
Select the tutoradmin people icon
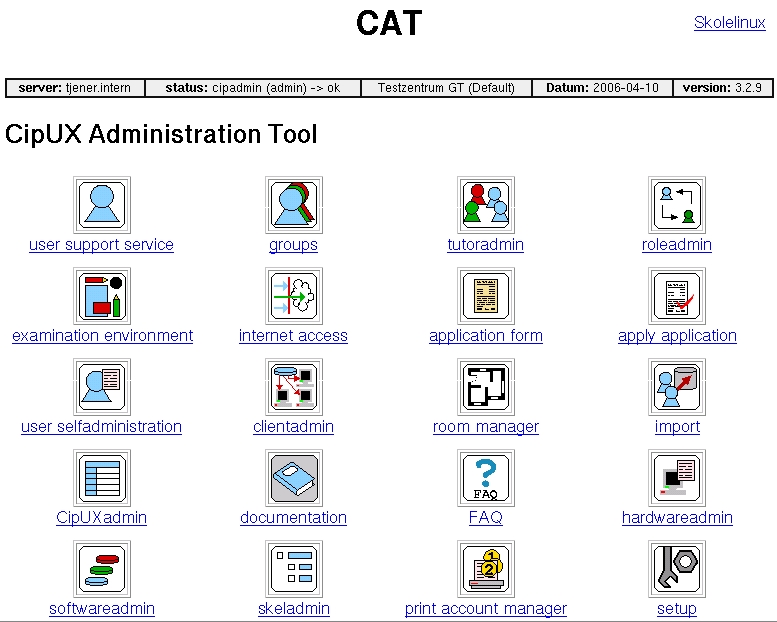point(485,205)
